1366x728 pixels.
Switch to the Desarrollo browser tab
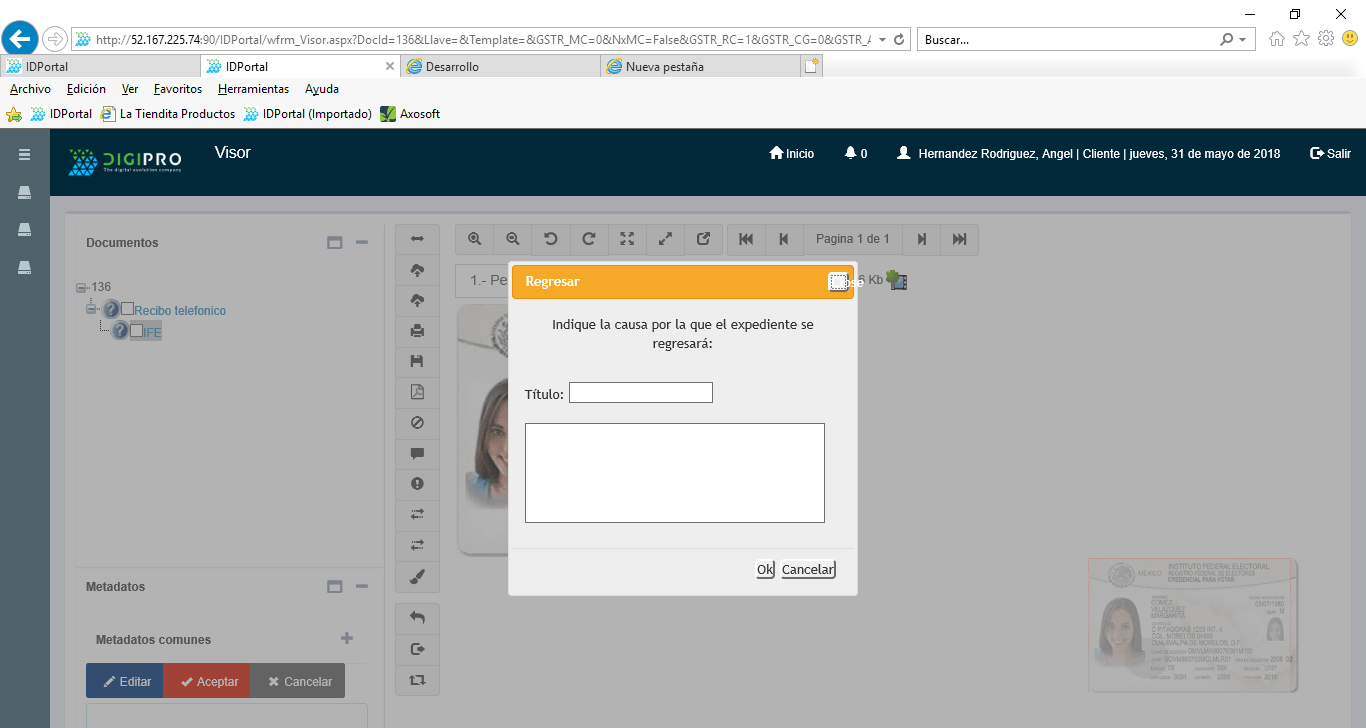[x=452, y=67]
